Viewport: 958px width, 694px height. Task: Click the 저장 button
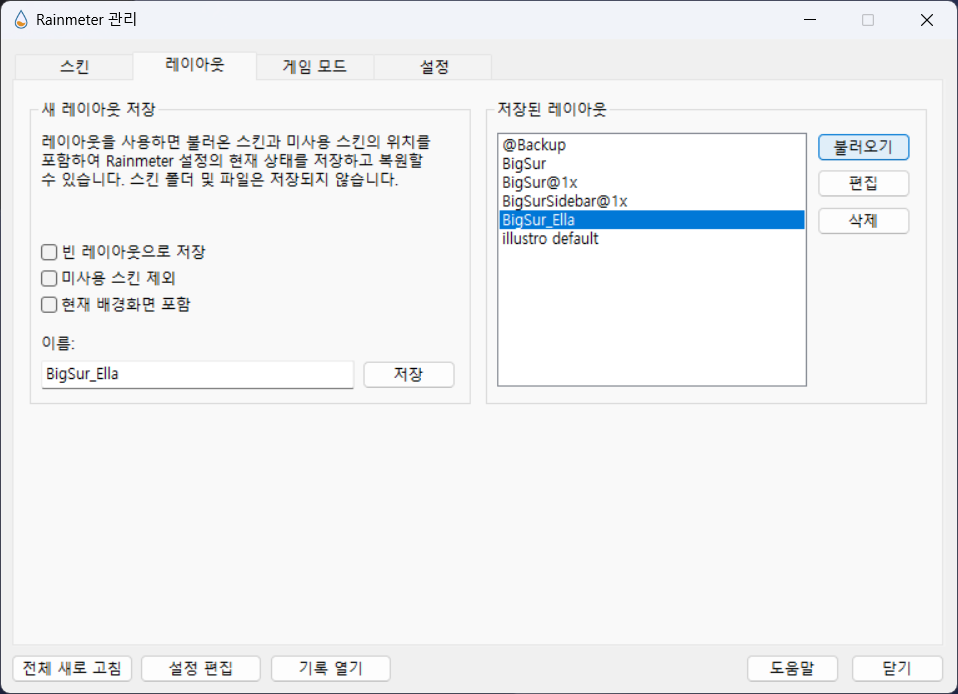[409, 374]
